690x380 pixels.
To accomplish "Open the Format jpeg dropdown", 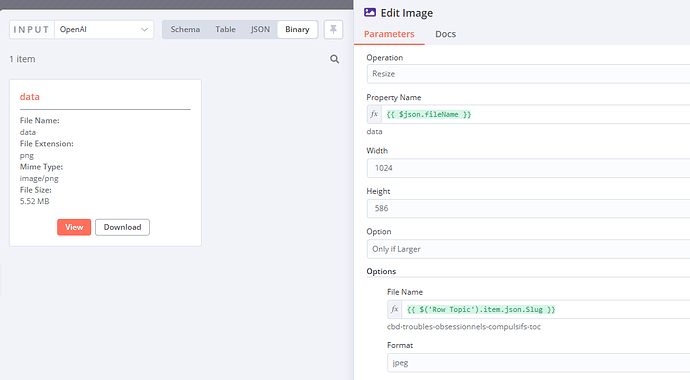I will pyautogui.click(x=539, y=363).
